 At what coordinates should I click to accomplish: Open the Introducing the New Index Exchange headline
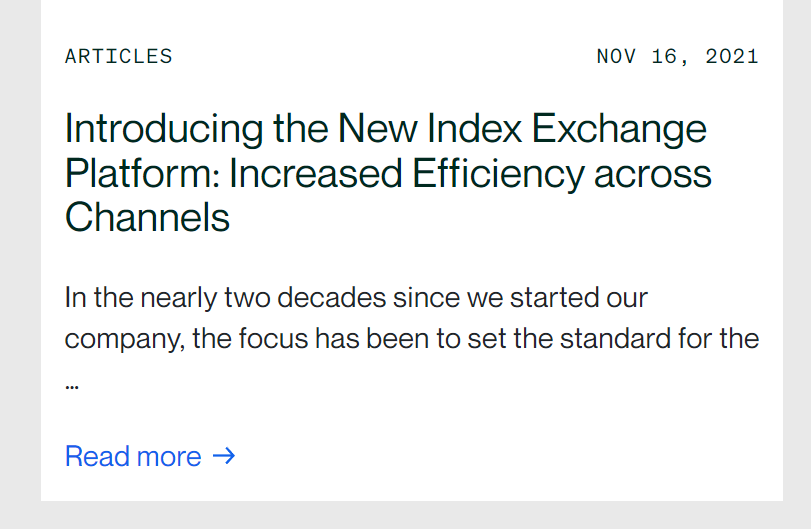point(388,173)
